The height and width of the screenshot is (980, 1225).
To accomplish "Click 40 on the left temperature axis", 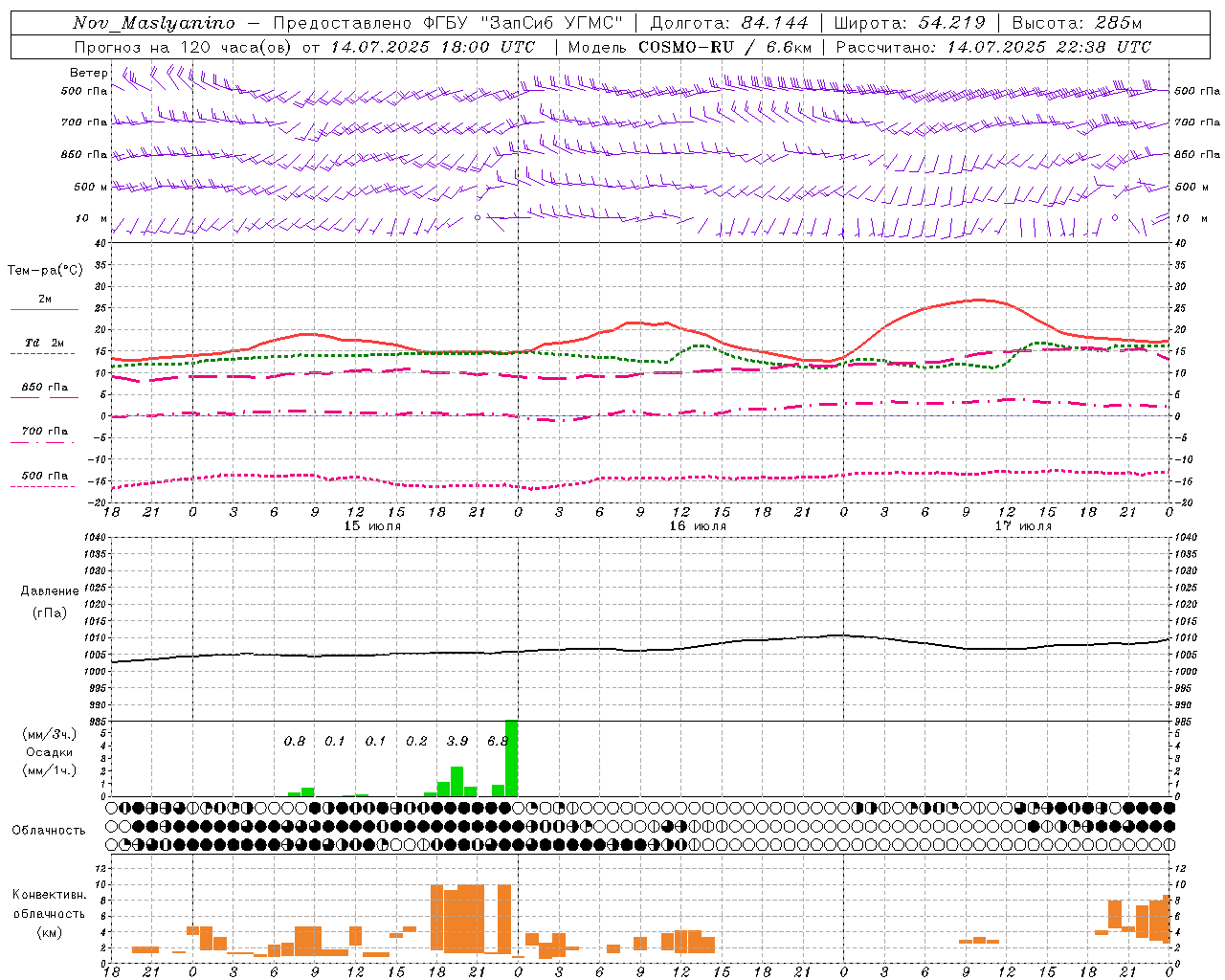I will pos(100,243).
